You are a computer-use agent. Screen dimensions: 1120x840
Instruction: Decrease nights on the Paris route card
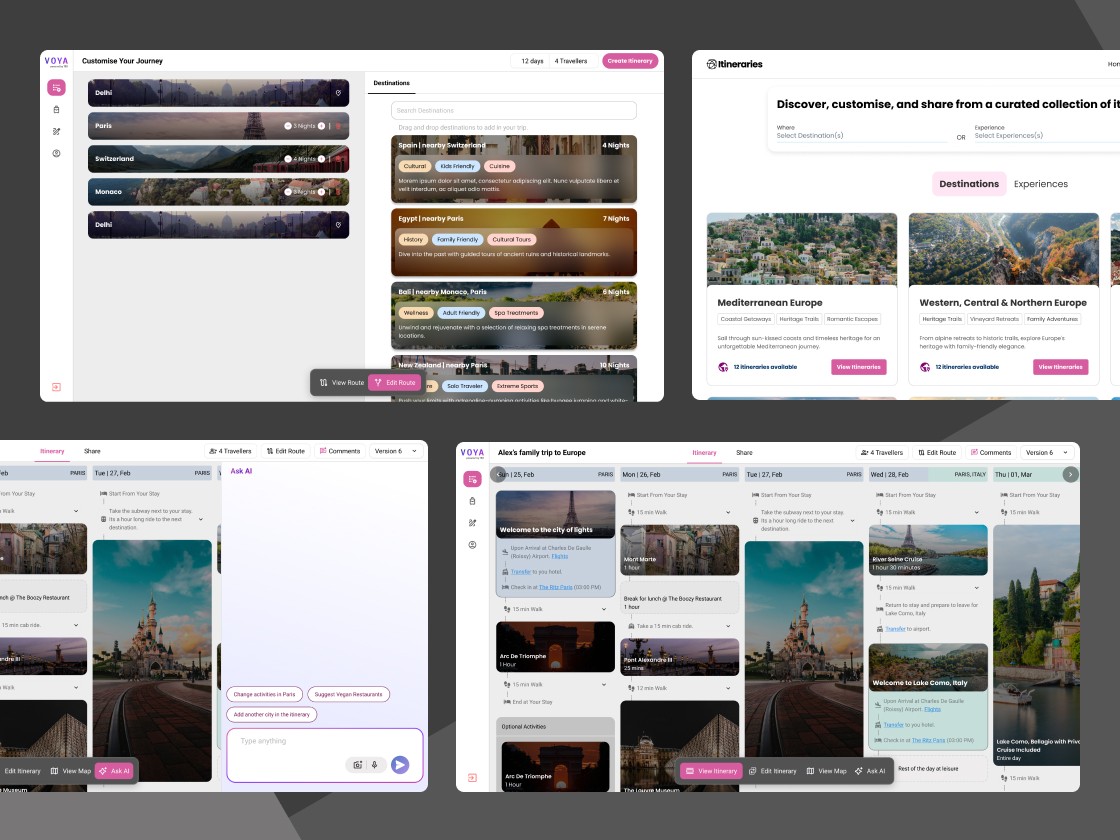288,126
